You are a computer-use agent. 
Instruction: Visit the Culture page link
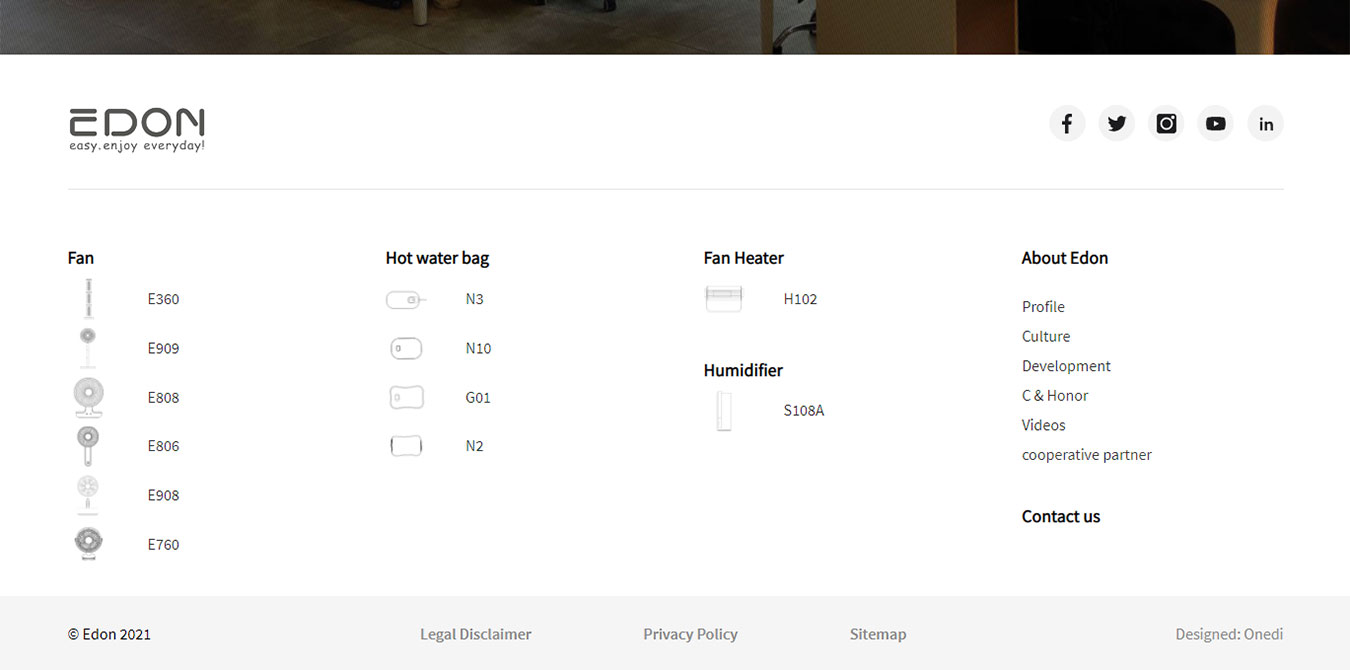(x=1046, y=337)
